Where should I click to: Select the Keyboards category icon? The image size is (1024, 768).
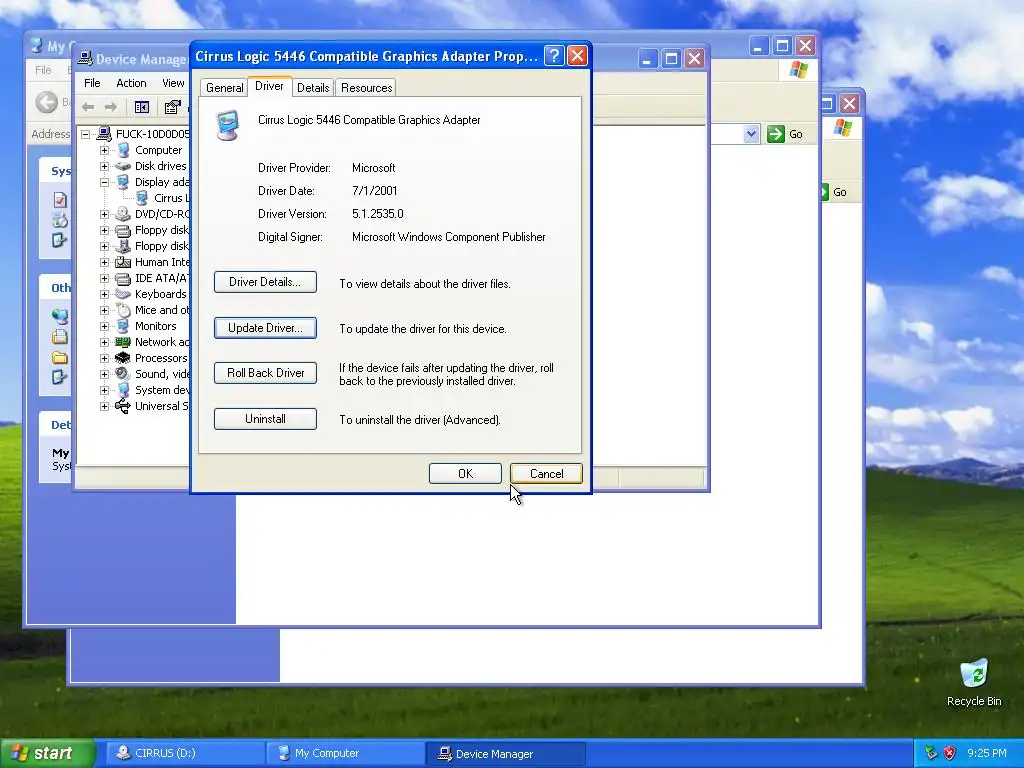coord(123,295)
